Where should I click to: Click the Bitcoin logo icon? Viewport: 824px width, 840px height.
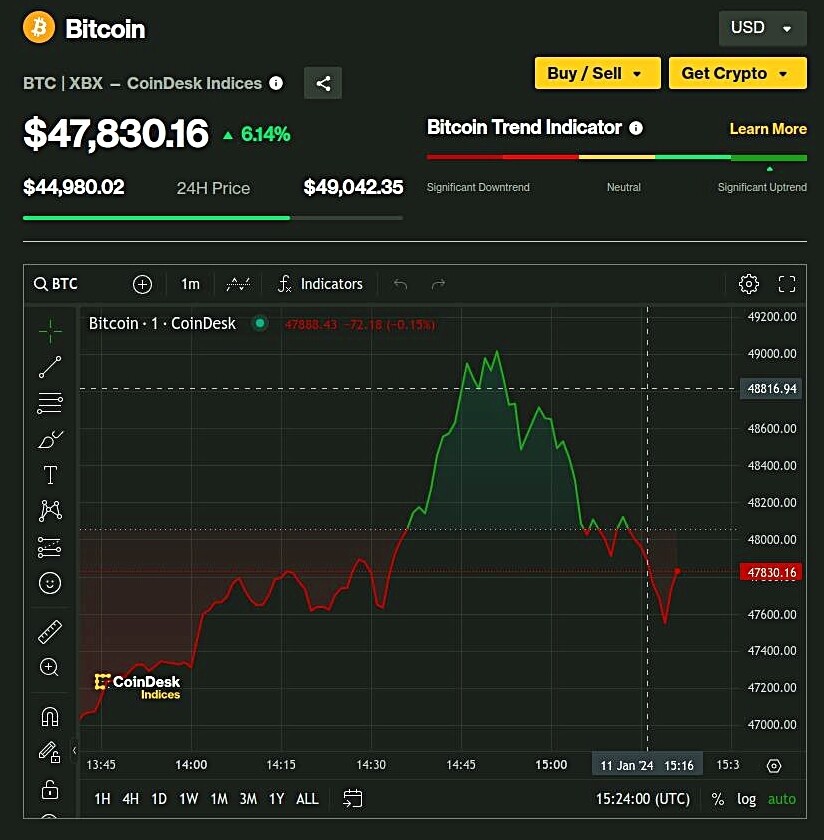[x=39, y=27]
